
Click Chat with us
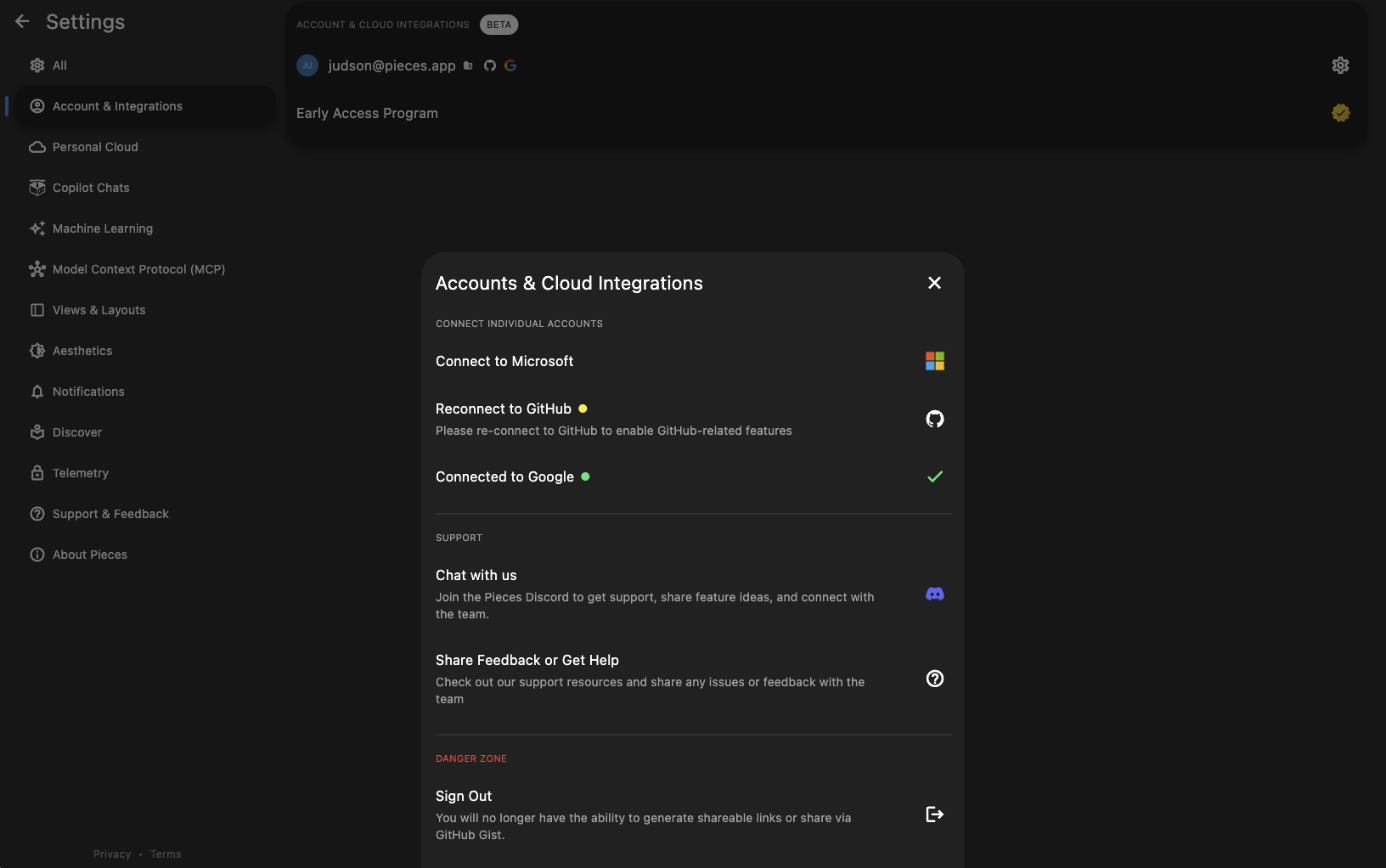click(693, 594)
